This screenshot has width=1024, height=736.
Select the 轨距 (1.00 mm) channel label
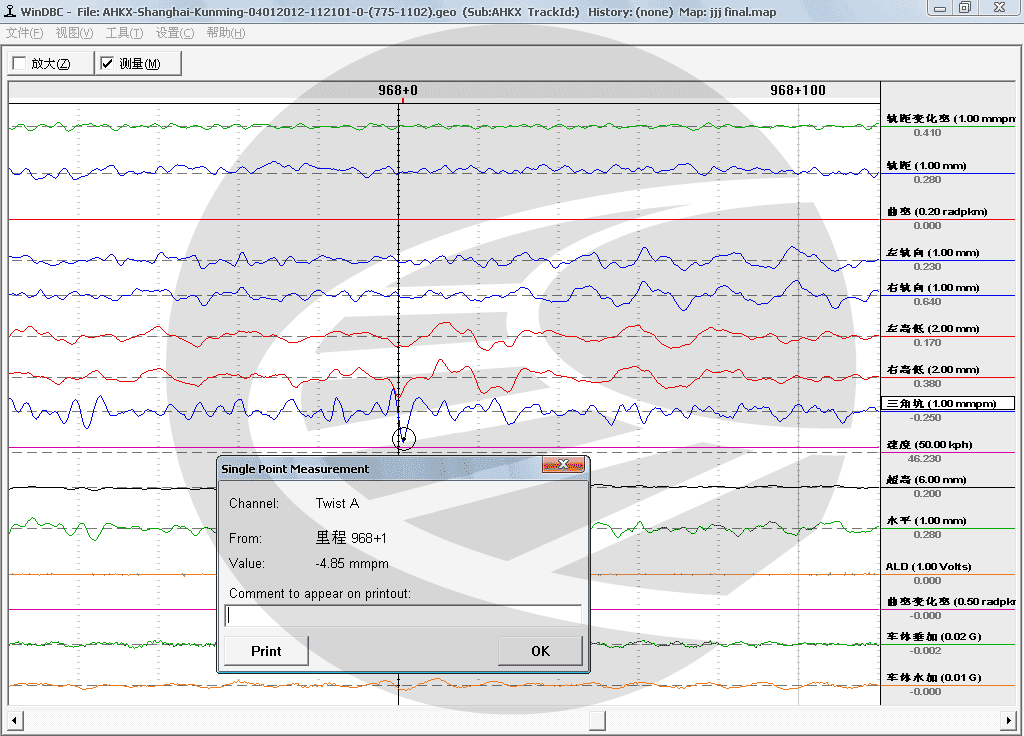coord(926,166)
